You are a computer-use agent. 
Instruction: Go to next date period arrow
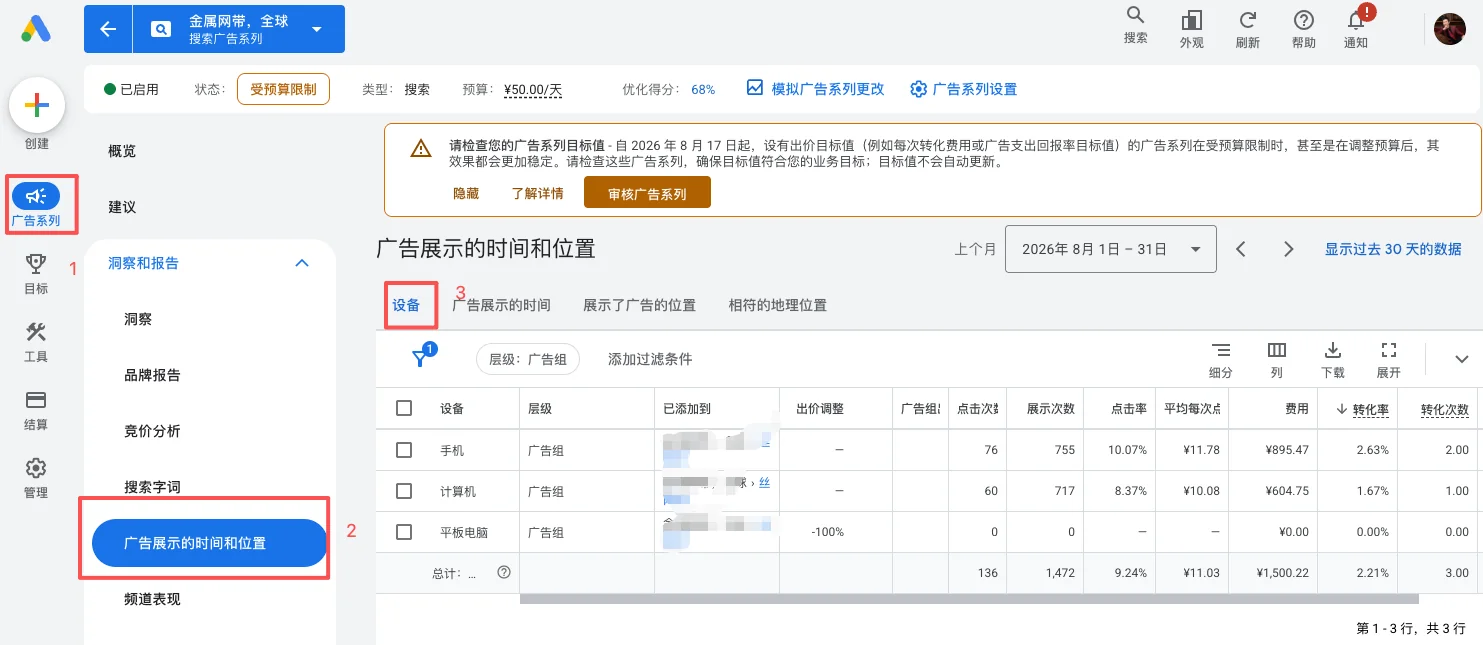1289,249
